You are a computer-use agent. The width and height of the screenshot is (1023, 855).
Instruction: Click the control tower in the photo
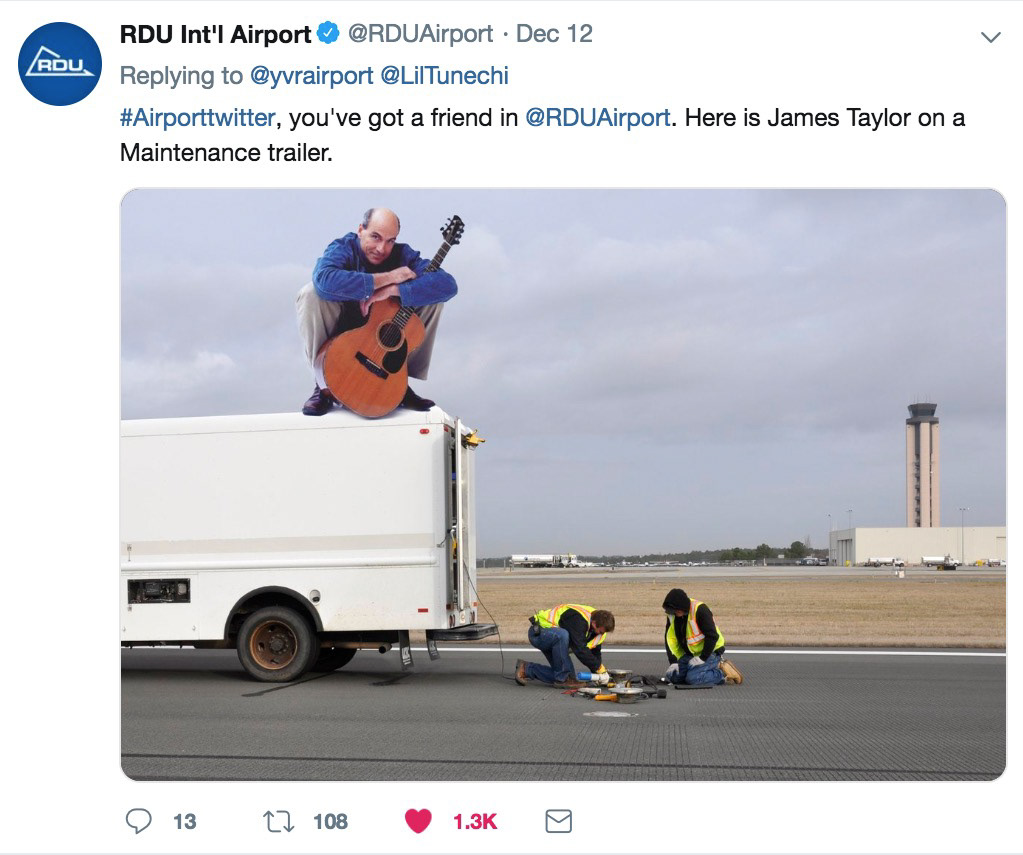pyautogui.click(x=923, y=464)
